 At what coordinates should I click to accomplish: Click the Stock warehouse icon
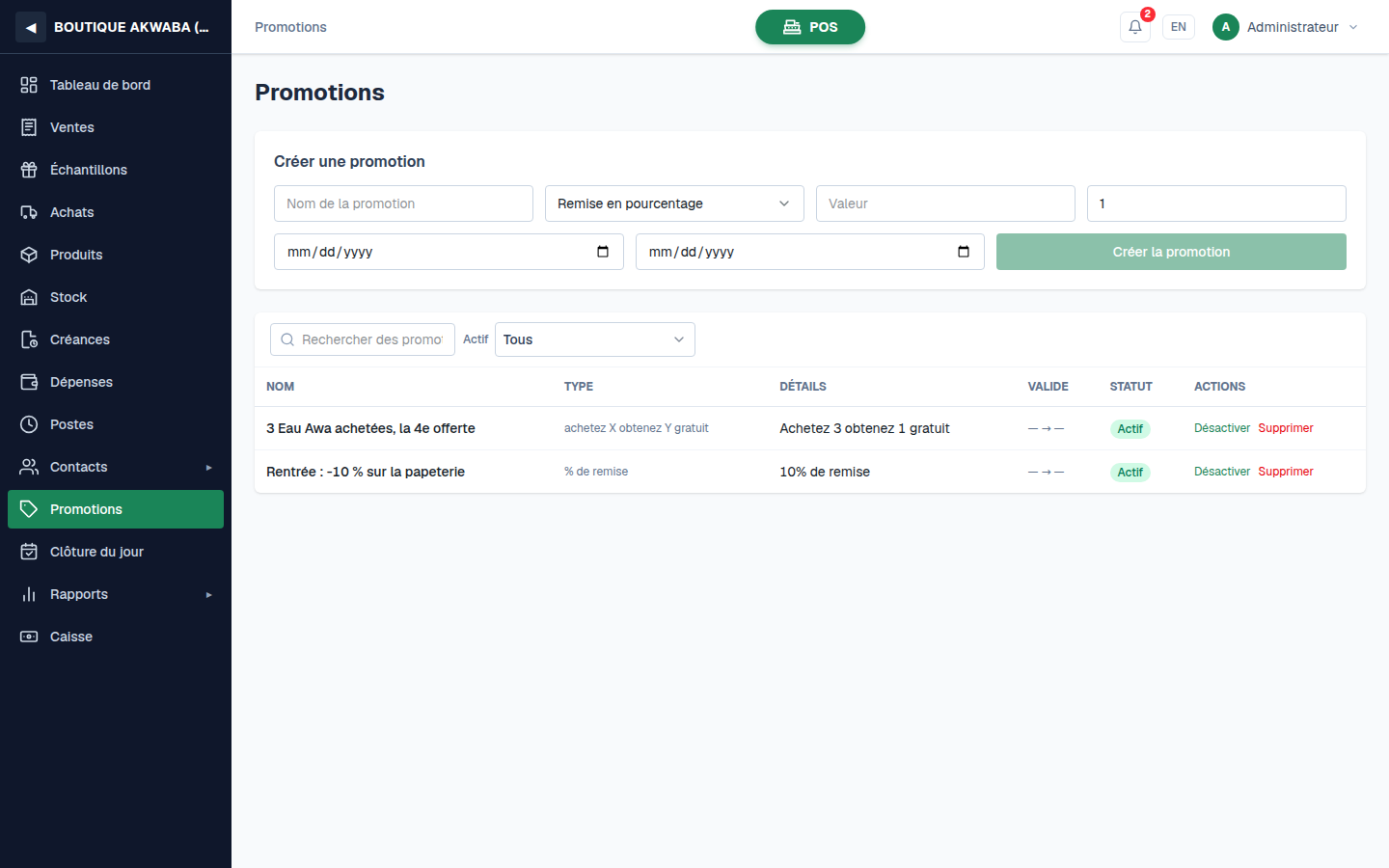(x=29, y=297)
